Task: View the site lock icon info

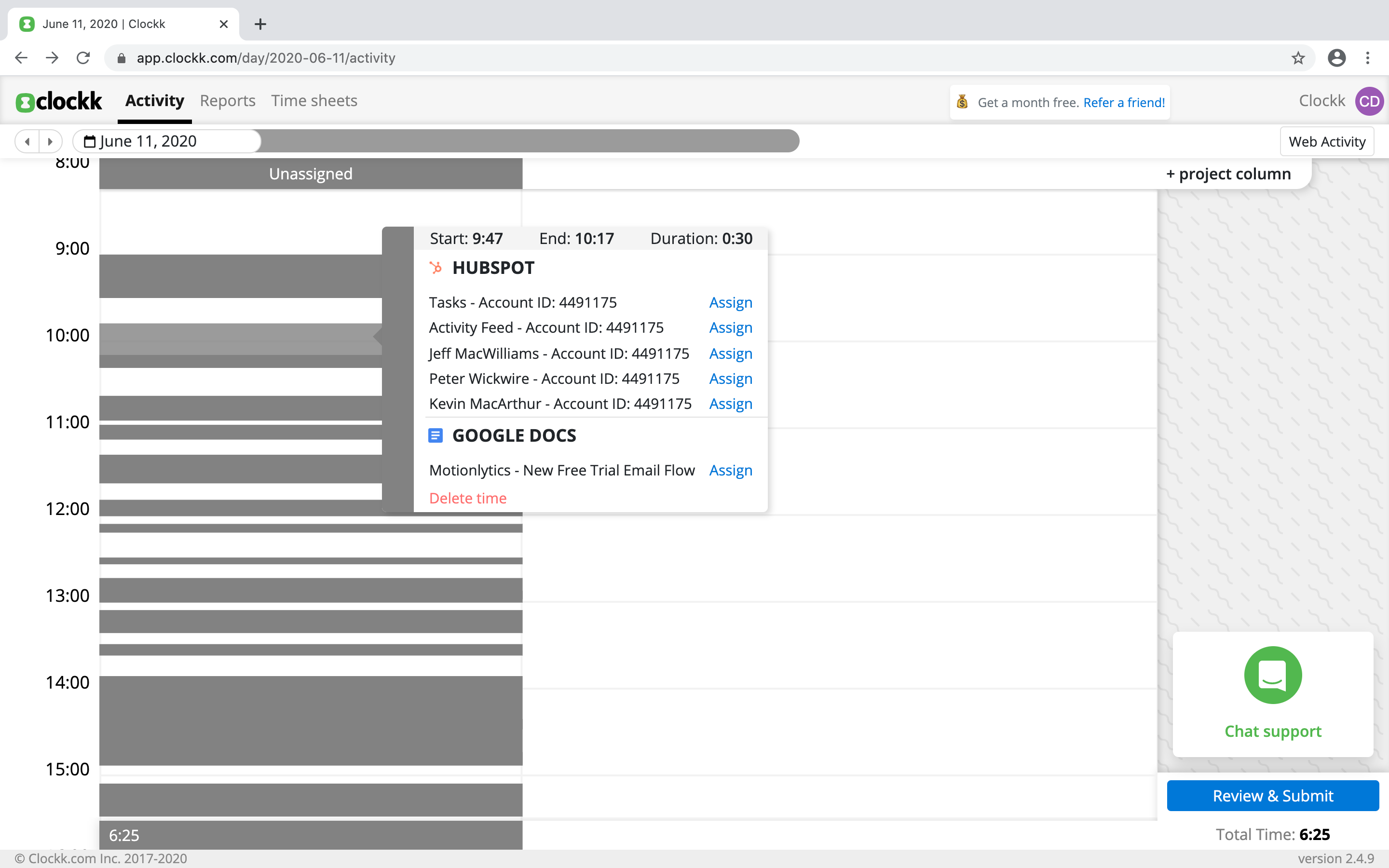Action: (122, 58)
